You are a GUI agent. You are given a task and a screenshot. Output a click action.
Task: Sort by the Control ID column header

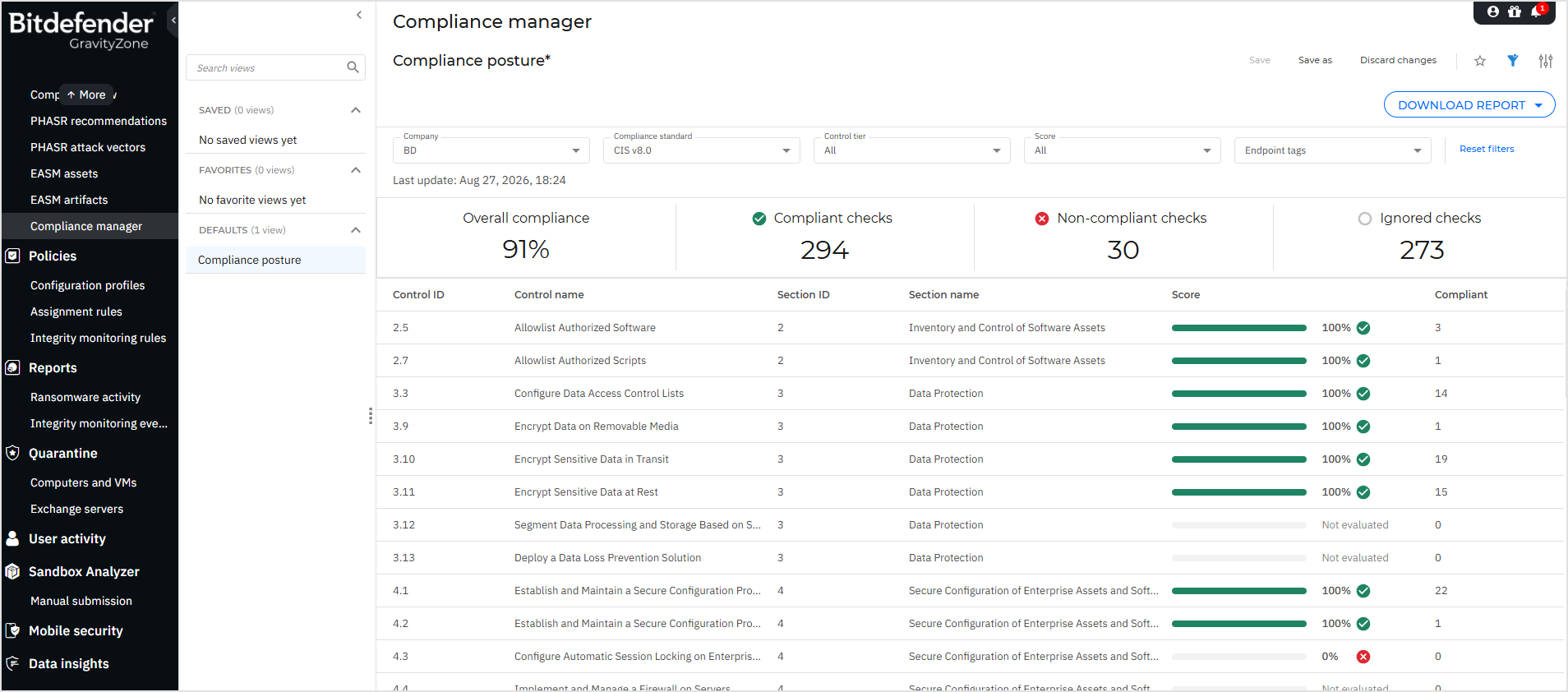coord(418,294)
